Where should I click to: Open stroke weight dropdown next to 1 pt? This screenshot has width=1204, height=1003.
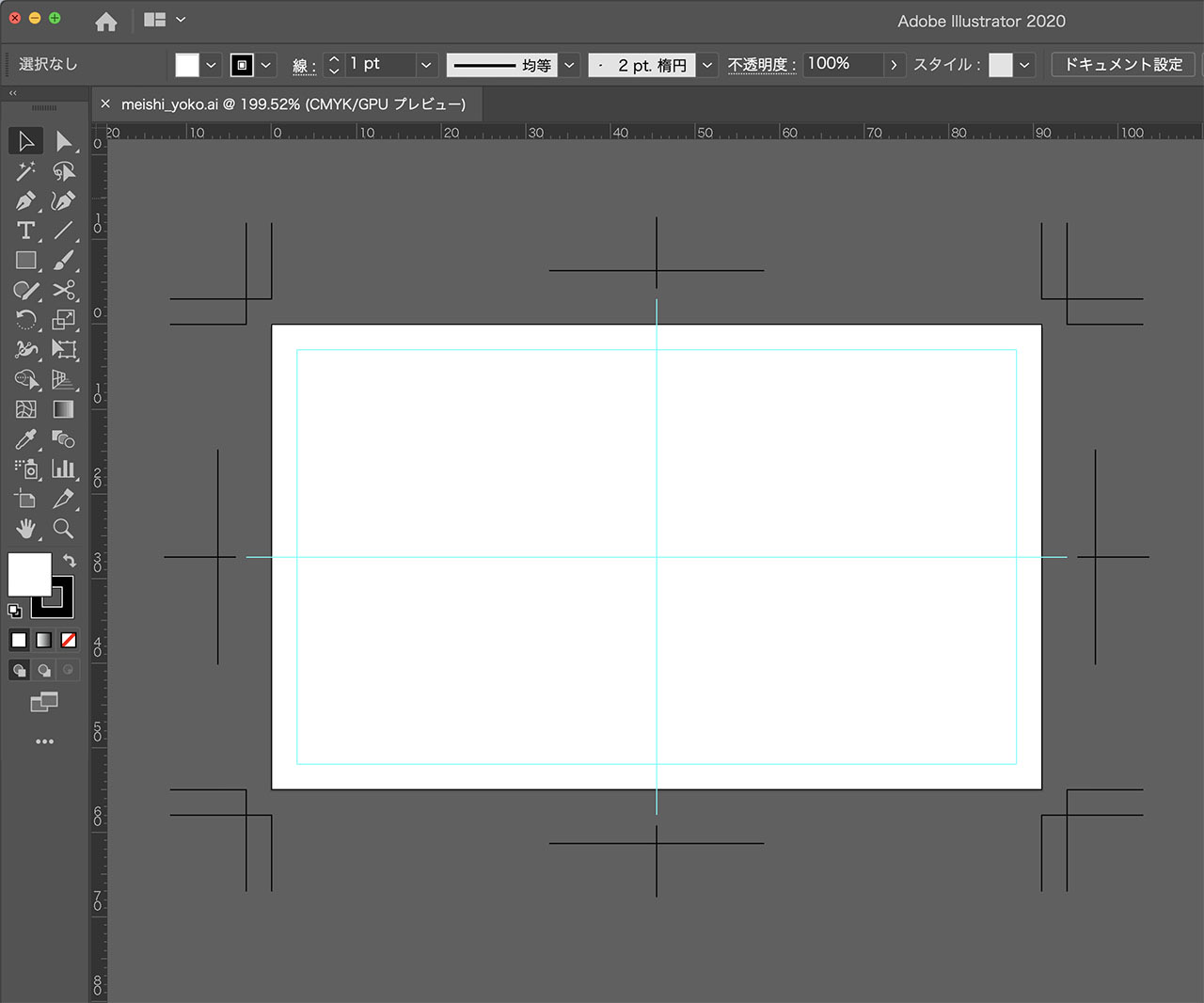pos(426,65)
